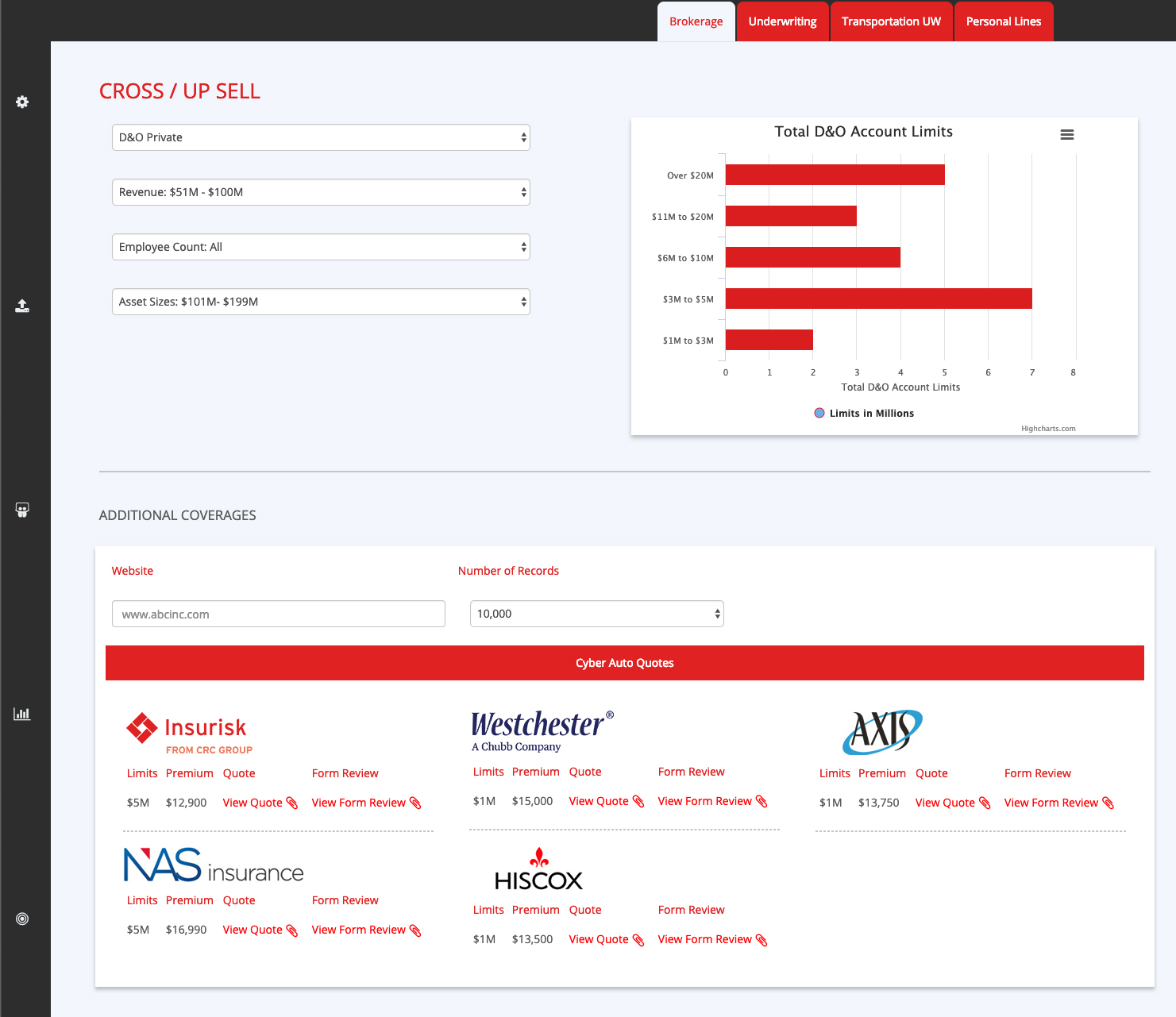Click paperclip icon beside AXIS View Form Review
This screenshot has width=1176, height=1017.
tap(1109, 803)
